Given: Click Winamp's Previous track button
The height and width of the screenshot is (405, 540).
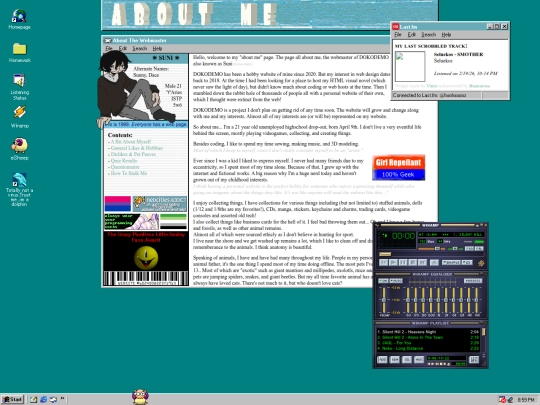Looking at the screenshot, I should [383, 262].
